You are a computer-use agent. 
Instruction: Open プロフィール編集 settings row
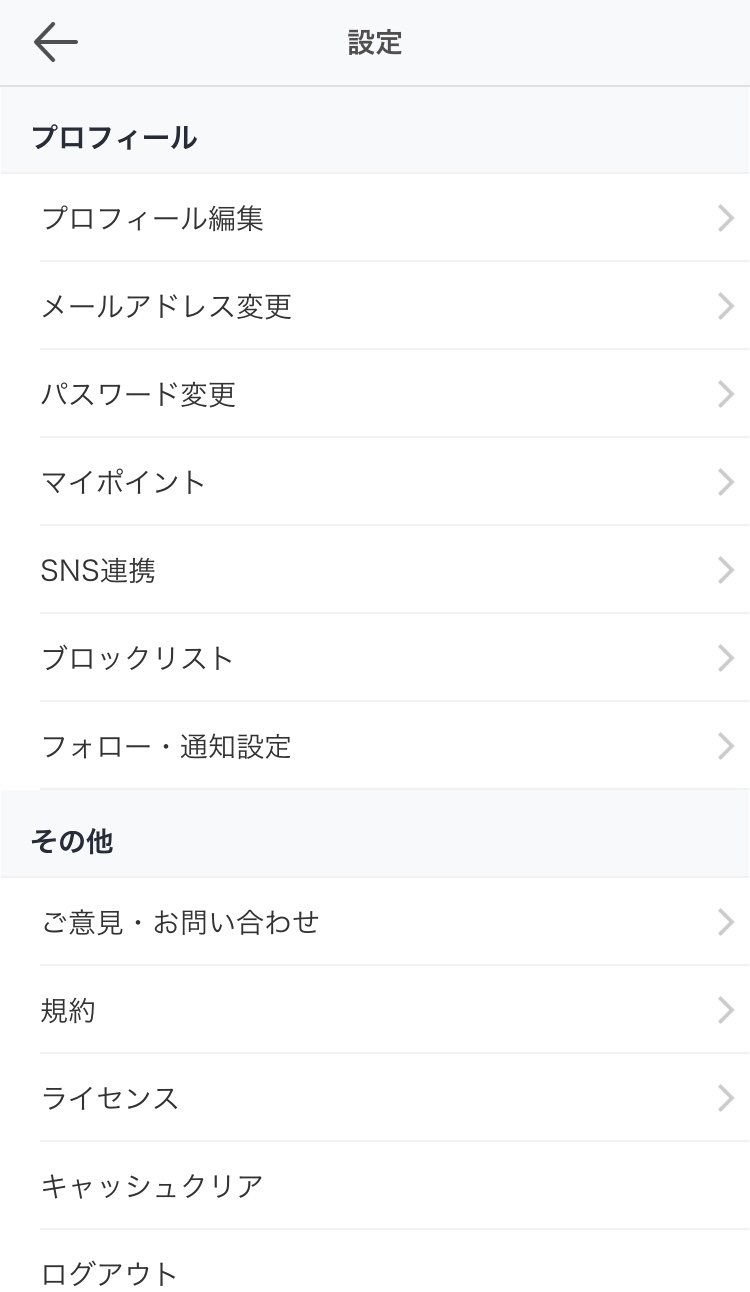(153, 218)
